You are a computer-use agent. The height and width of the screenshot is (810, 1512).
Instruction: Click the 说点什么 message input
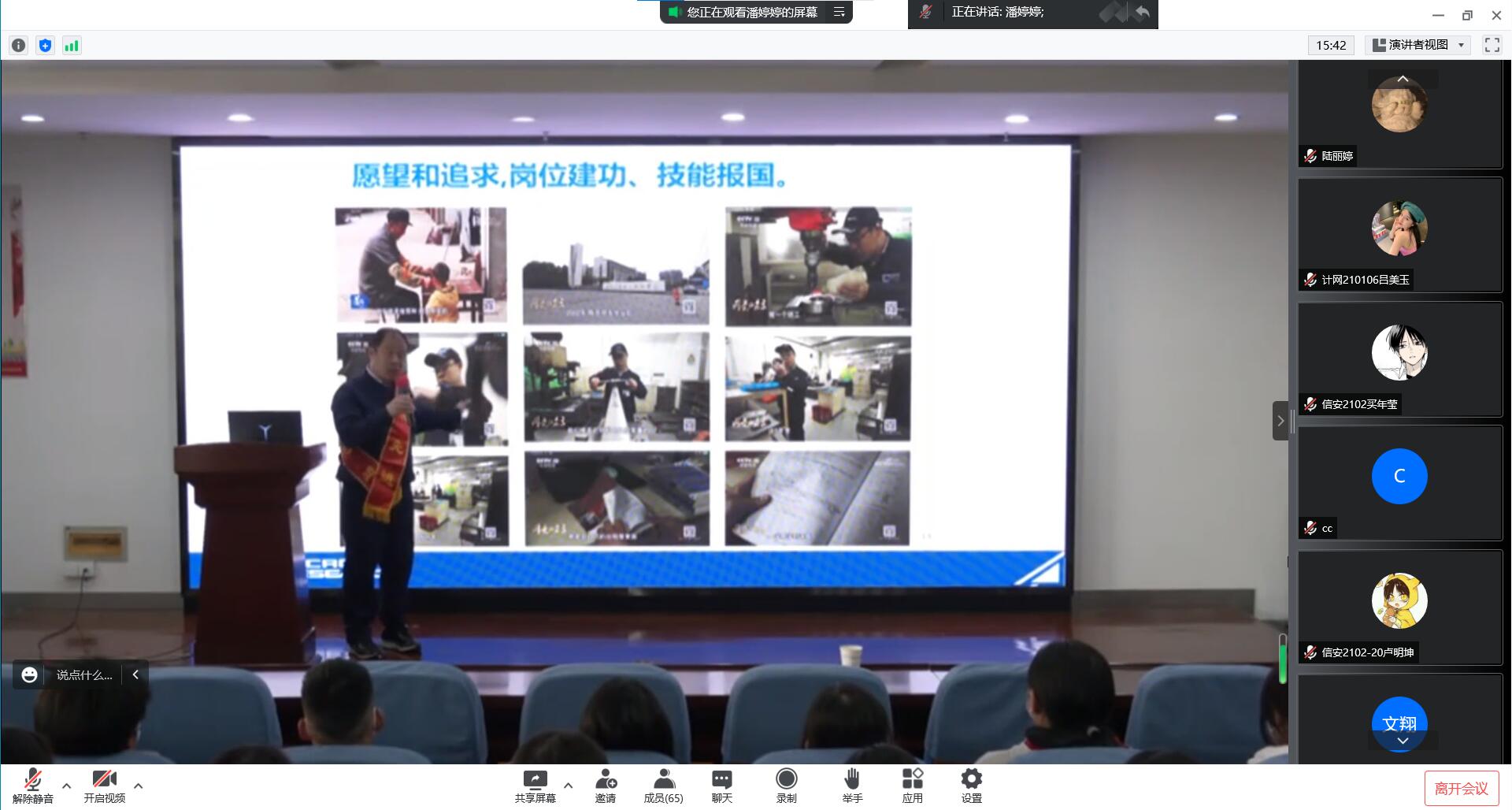84,675
